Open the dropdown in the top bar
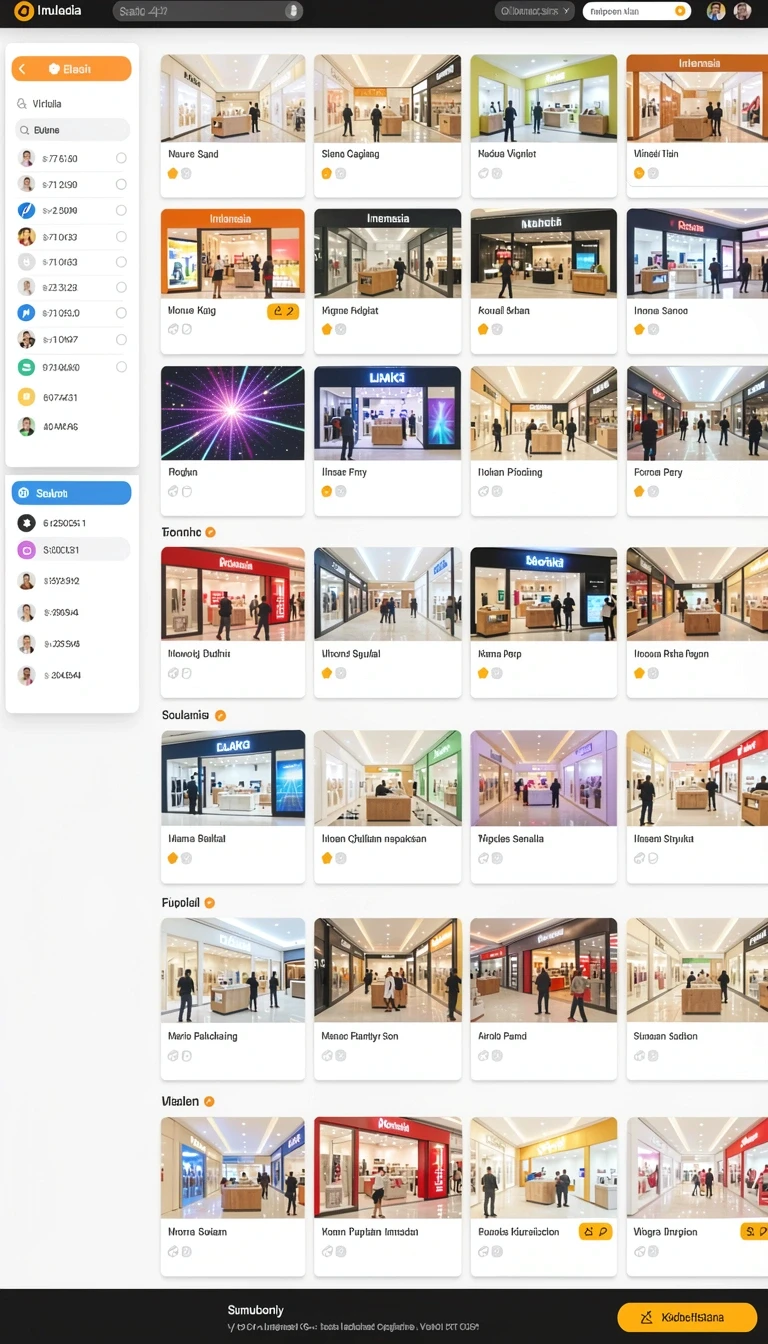768x1344 pixels. point(535,11)
